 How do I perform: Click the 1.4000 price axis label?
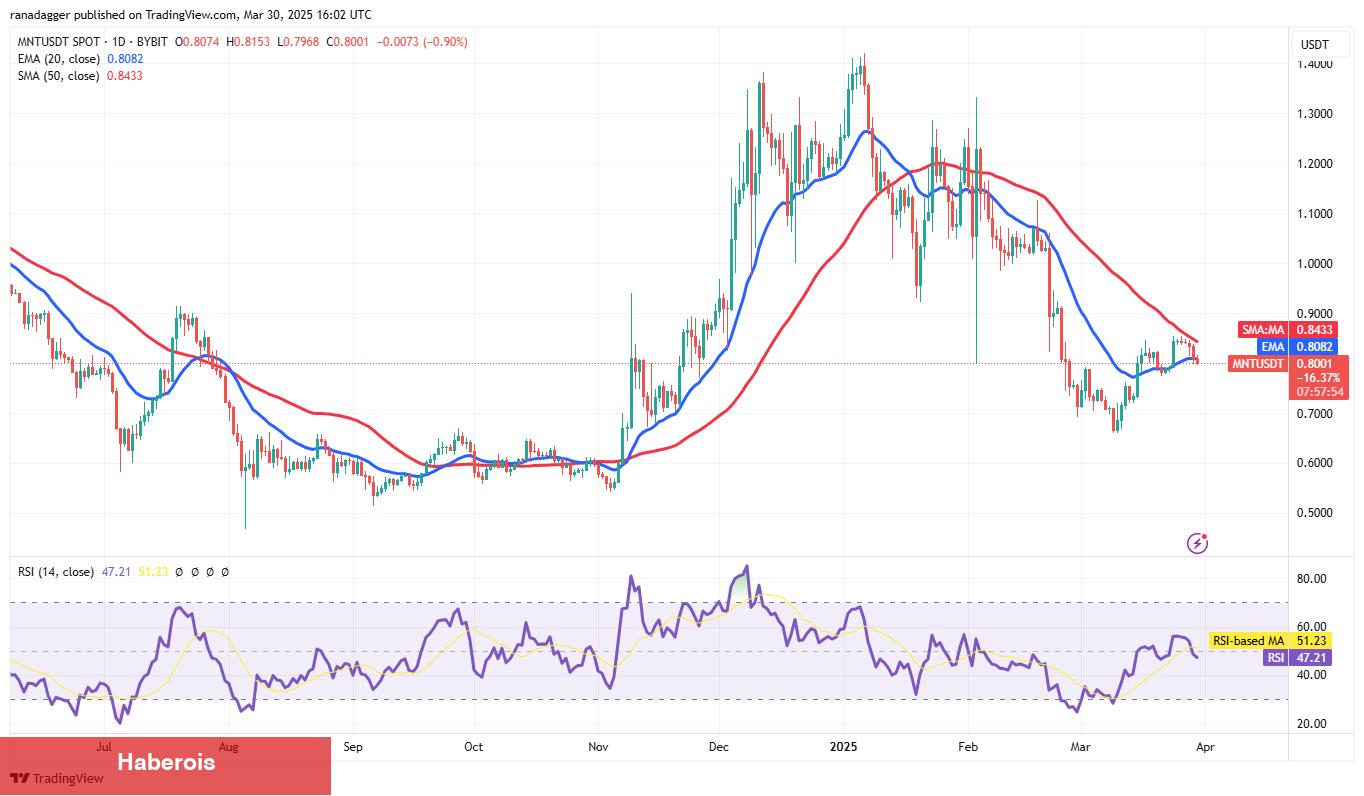[x=1316, y=64]
